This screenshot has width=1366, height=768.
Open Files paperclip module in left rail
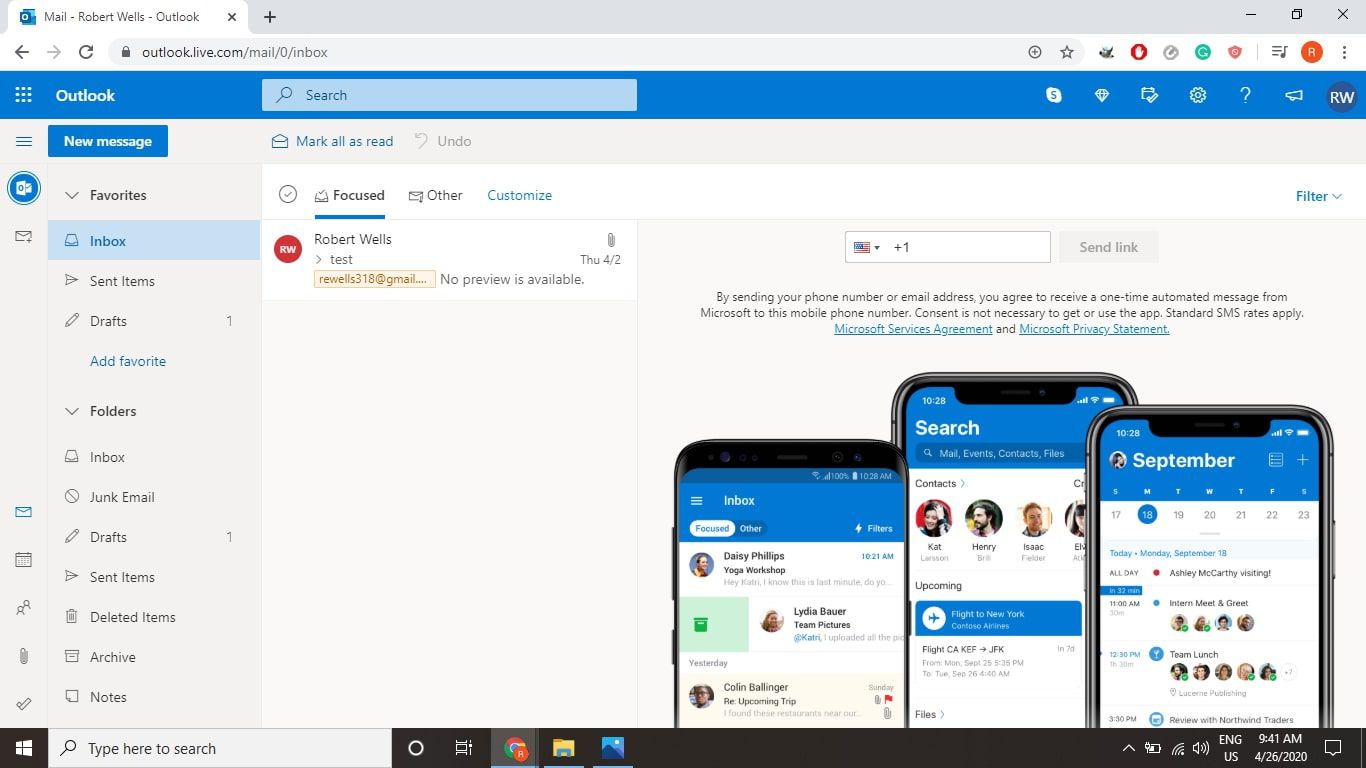coord(24,656)
